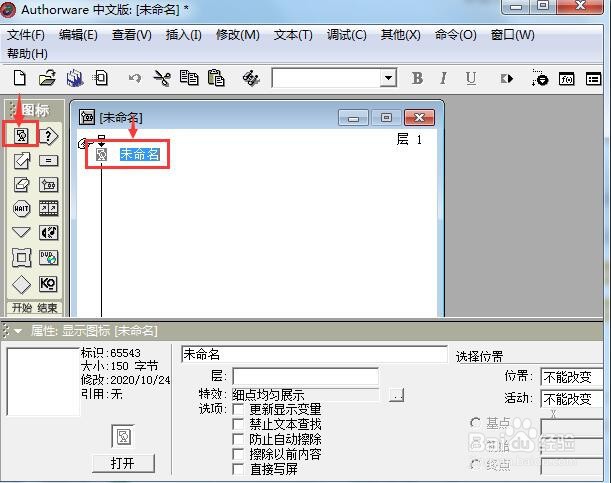Apply Underline text style
This screenshot has height=483, width=611.
click(471, 79)
